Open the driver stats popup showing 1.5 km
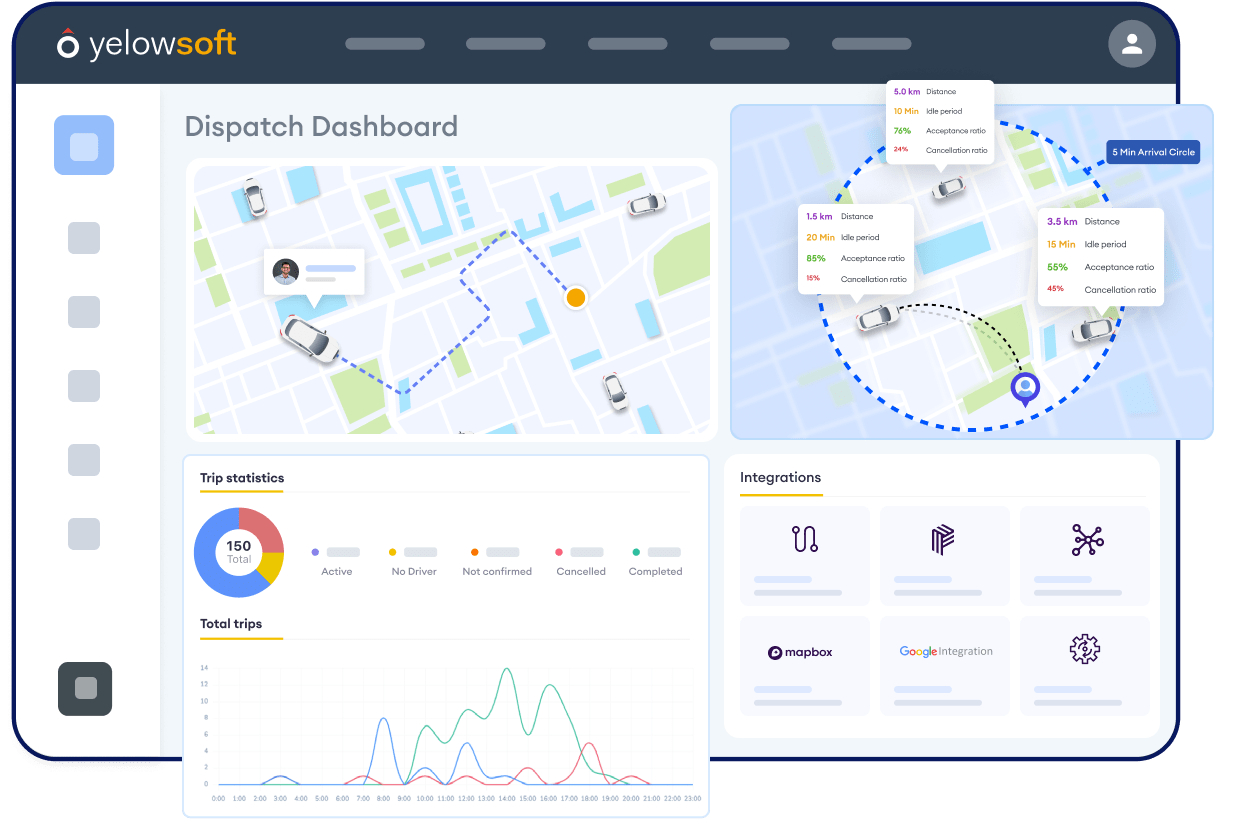The width and height of the screenshot is (1238, 824). (856, 248)
